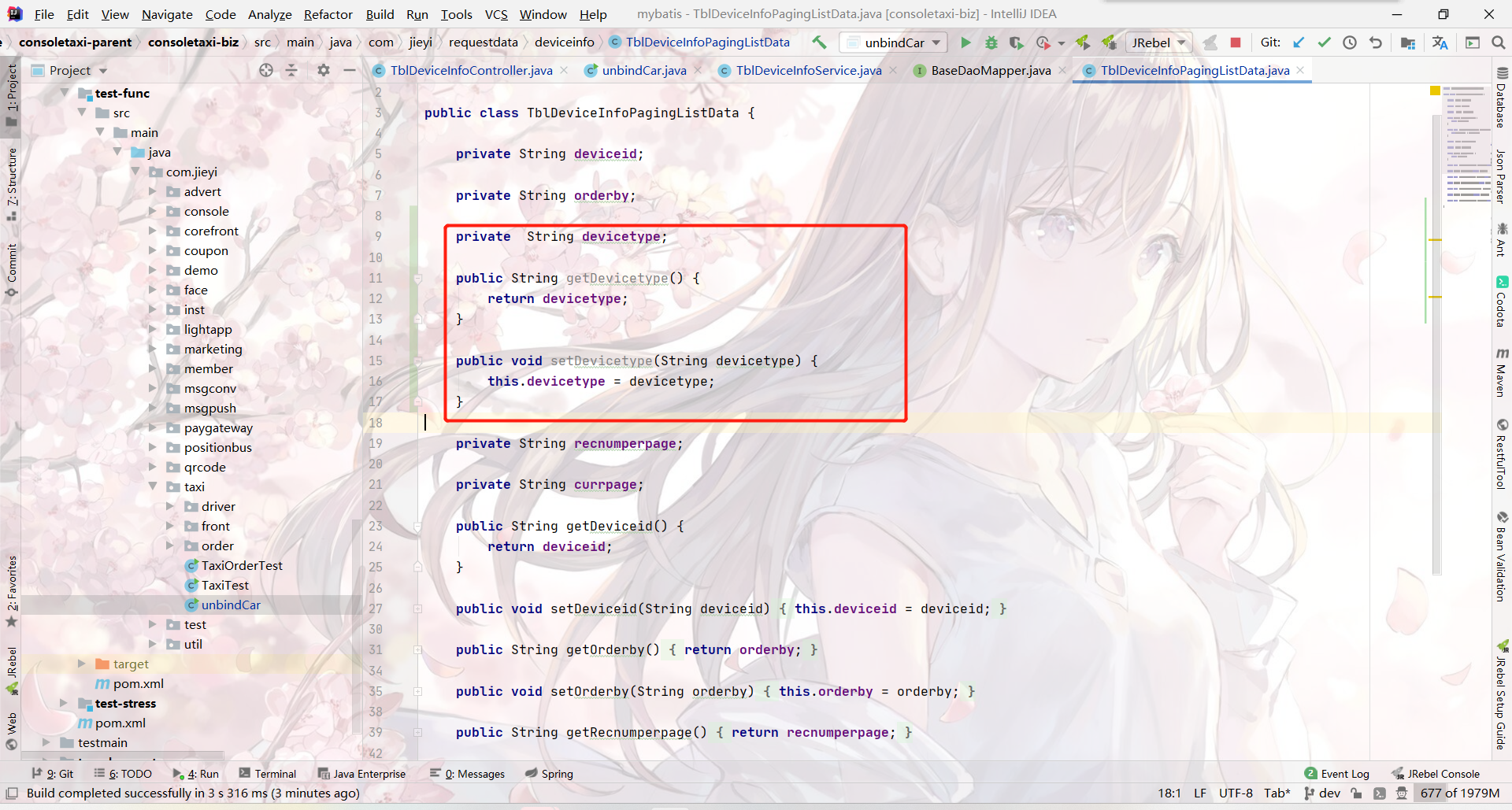Open the Terminal tool window
Screen dimensions: 1512x810
[268, 774]
